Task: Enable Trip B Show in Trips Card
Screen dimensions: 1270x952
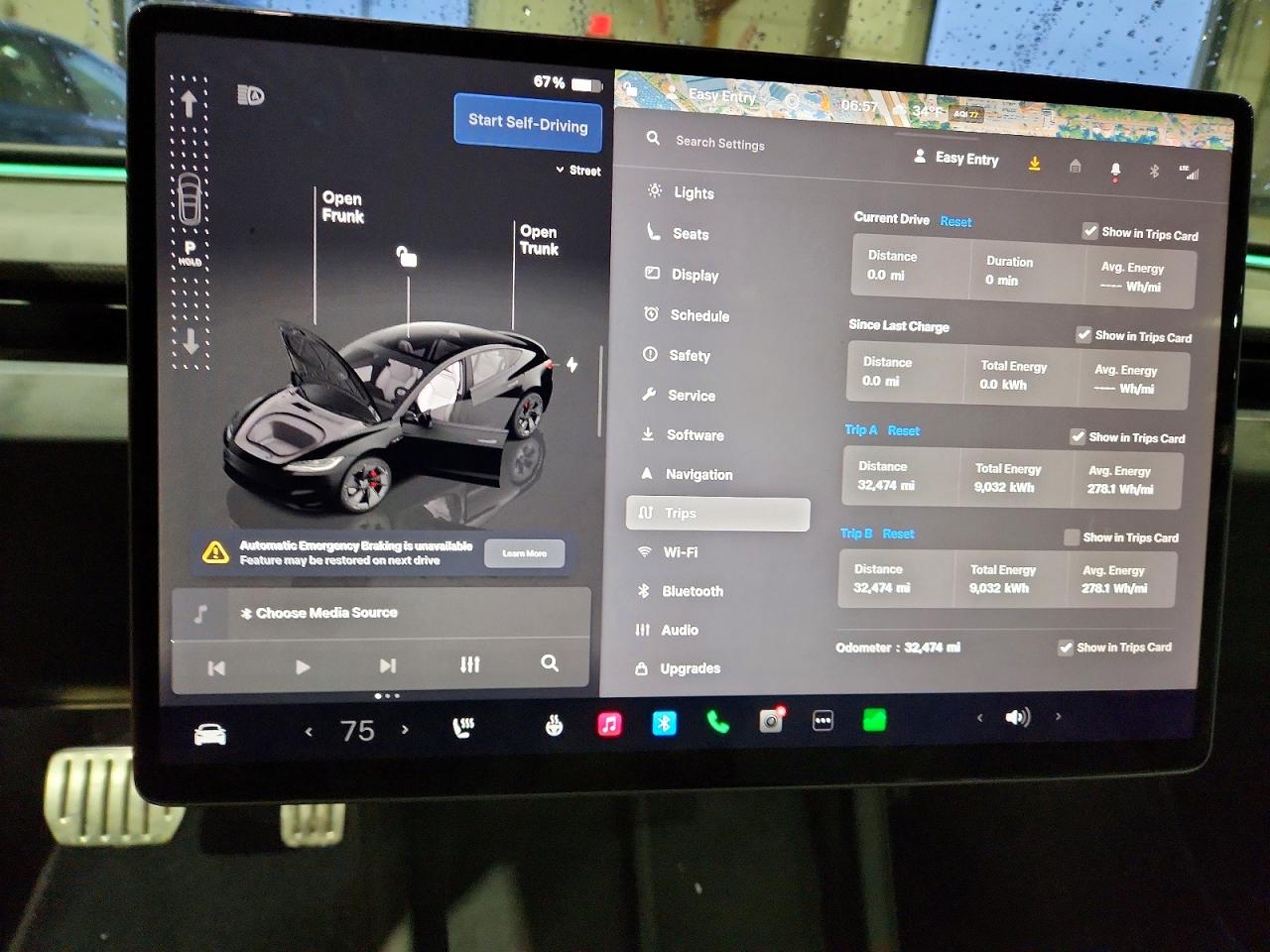Action: coord(1072,536)
